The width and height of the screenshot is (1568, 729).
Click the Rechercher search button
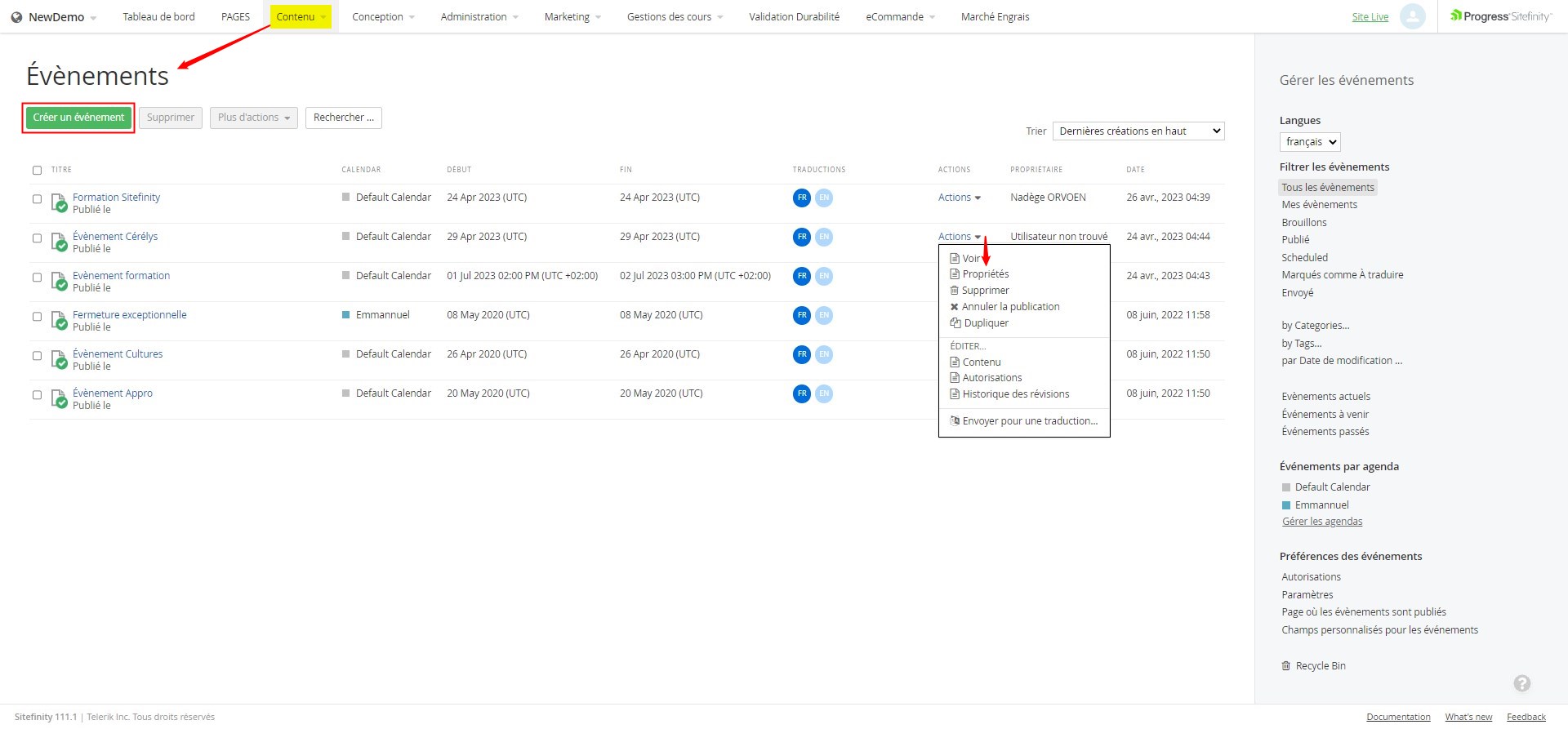tap(343, 118)
